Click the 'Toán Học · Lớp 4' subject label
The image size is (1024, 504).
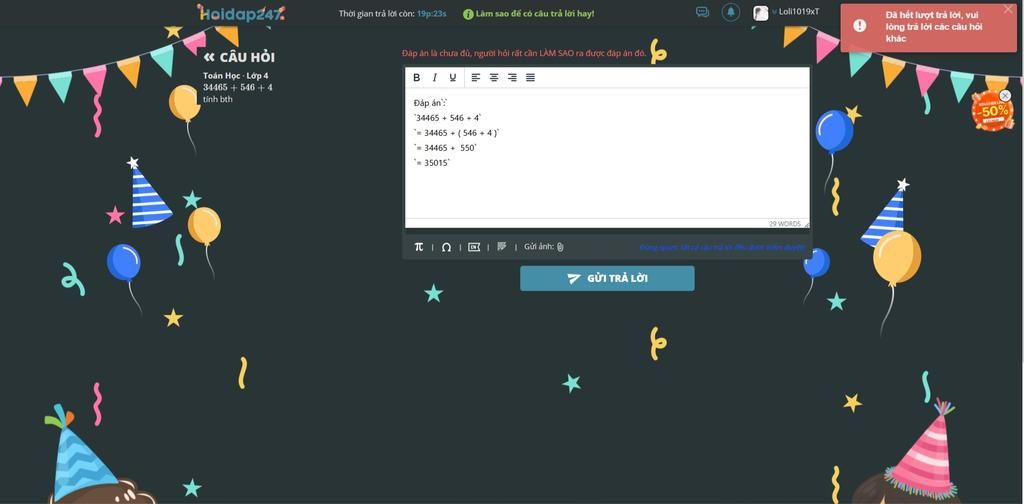point(236,76)
